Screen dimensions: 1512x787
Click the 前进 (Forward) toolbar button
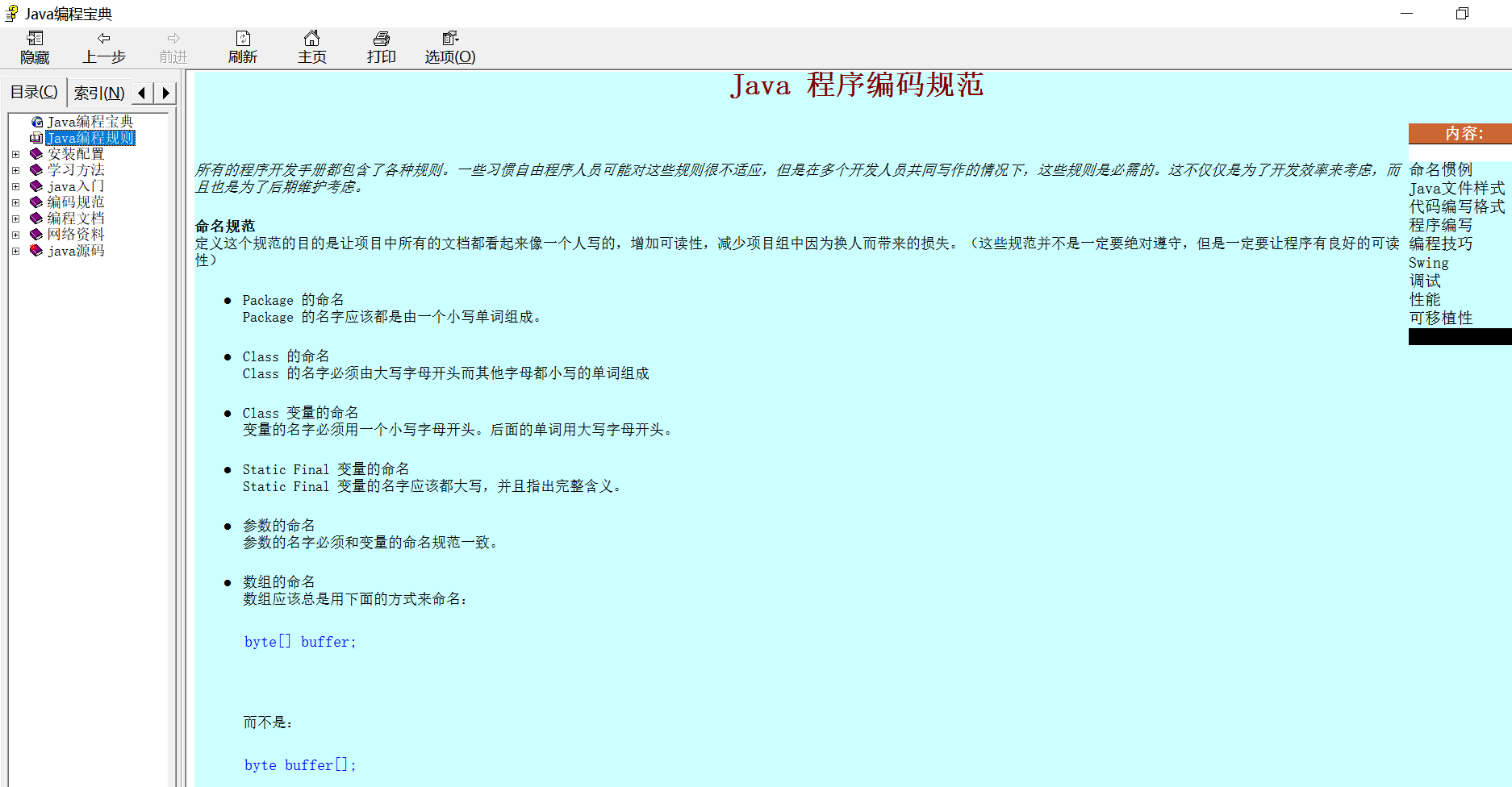(x=173, y=48)
